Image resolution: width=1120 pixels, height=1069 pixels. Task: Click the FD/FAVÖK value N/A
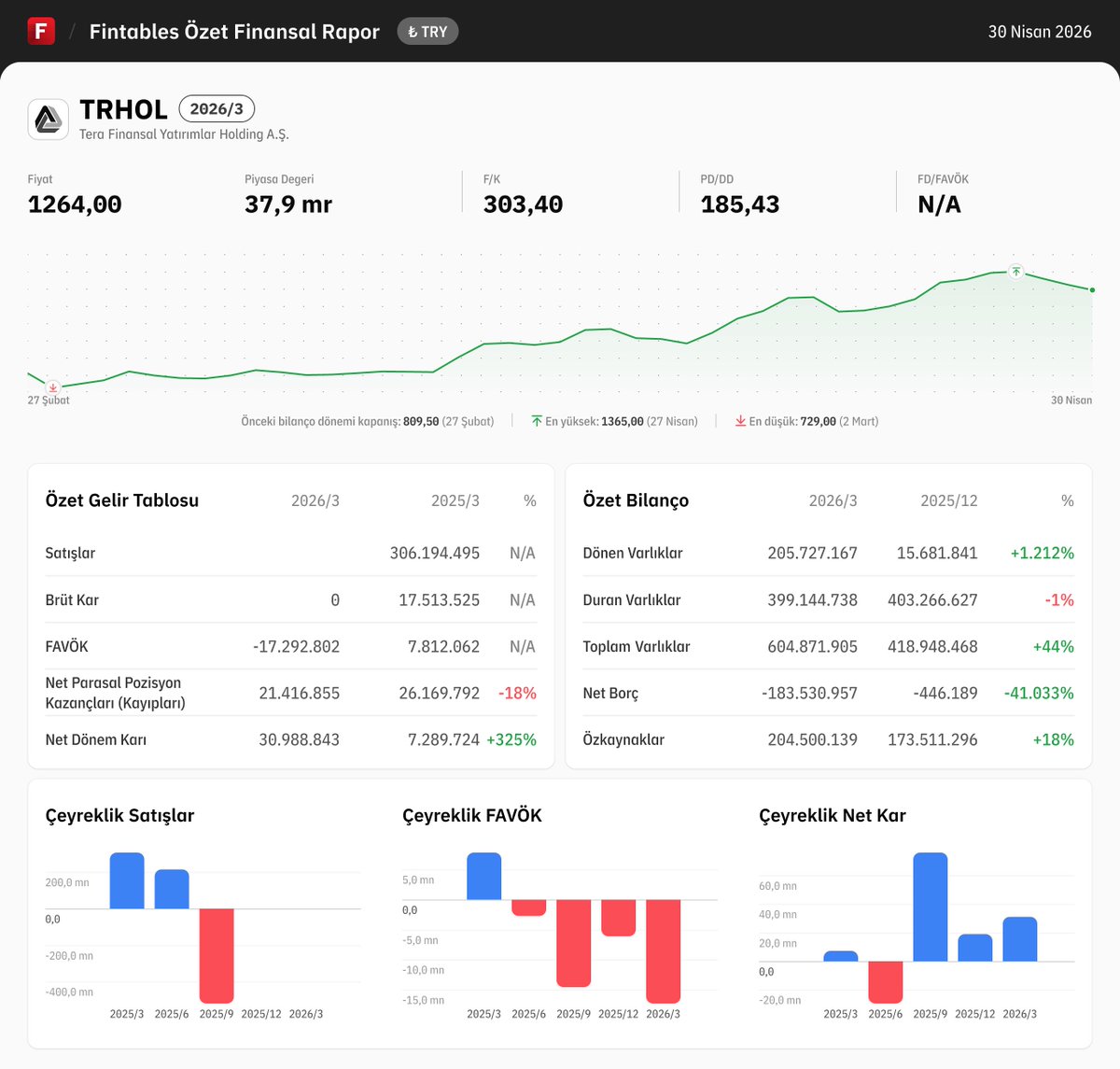[939, 204]
